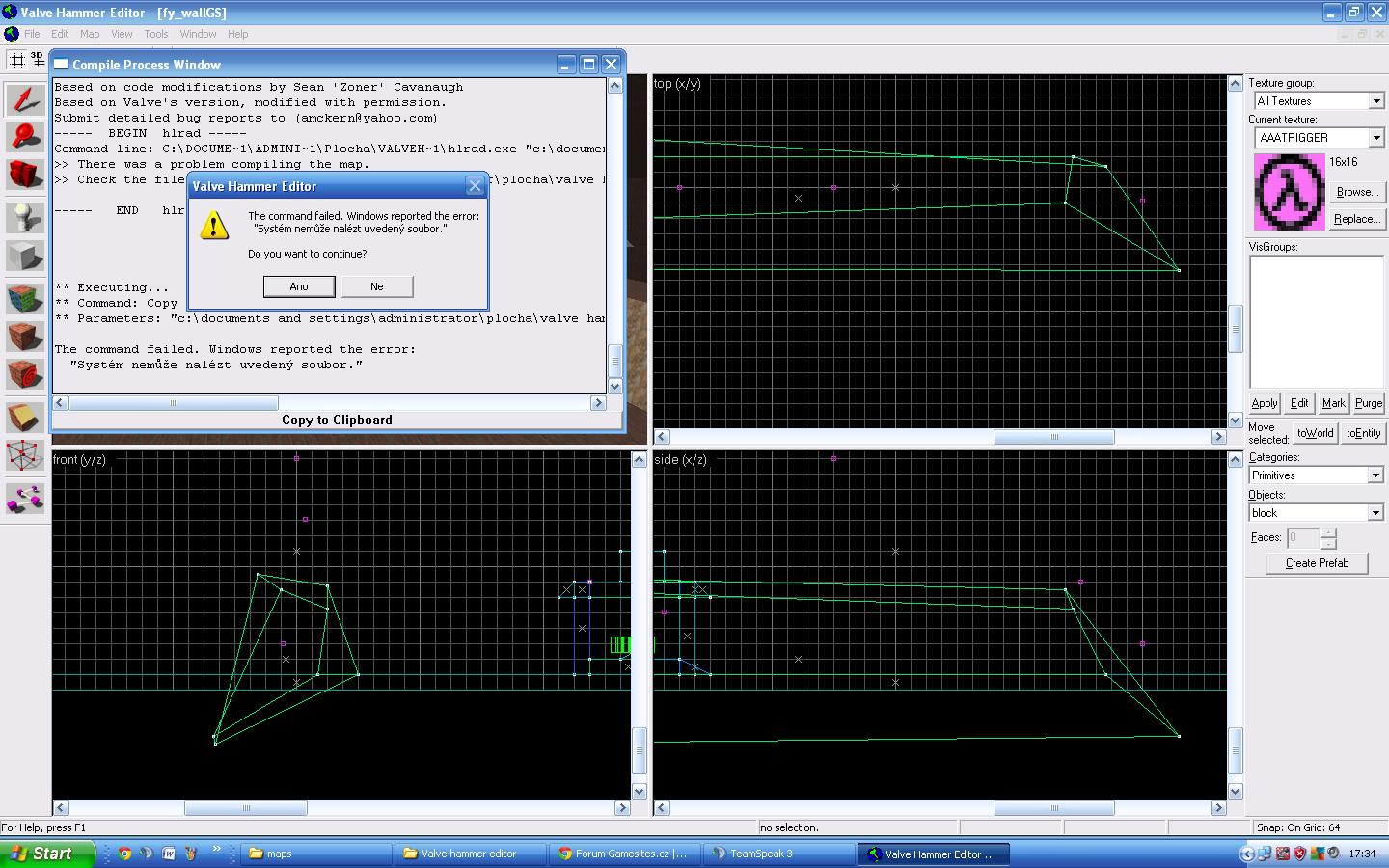Screen dimensions: 1389x868
Task: Click compile window horizontal scrollbar thumb
Action: click(x=174, y=403)
